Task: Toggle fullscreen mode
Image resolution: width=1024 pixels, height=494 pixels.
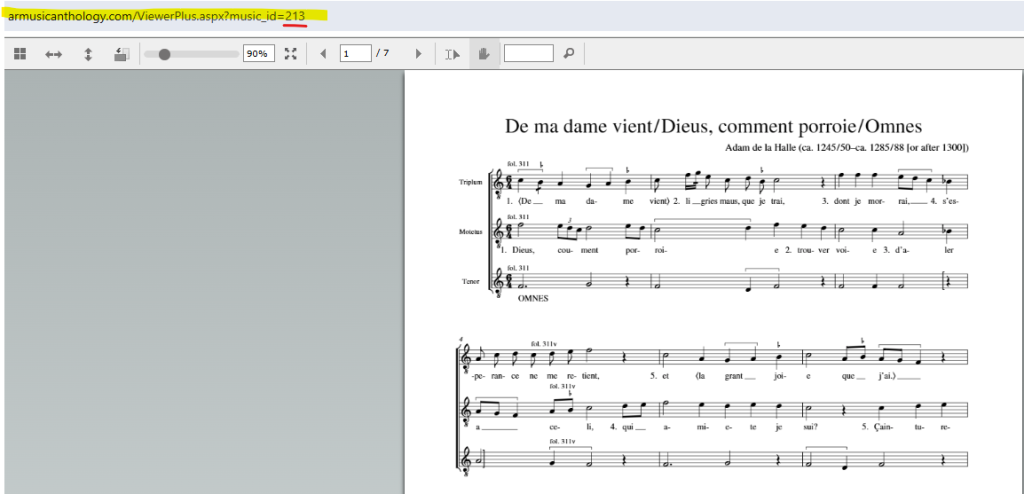Action: click(291, 54)
